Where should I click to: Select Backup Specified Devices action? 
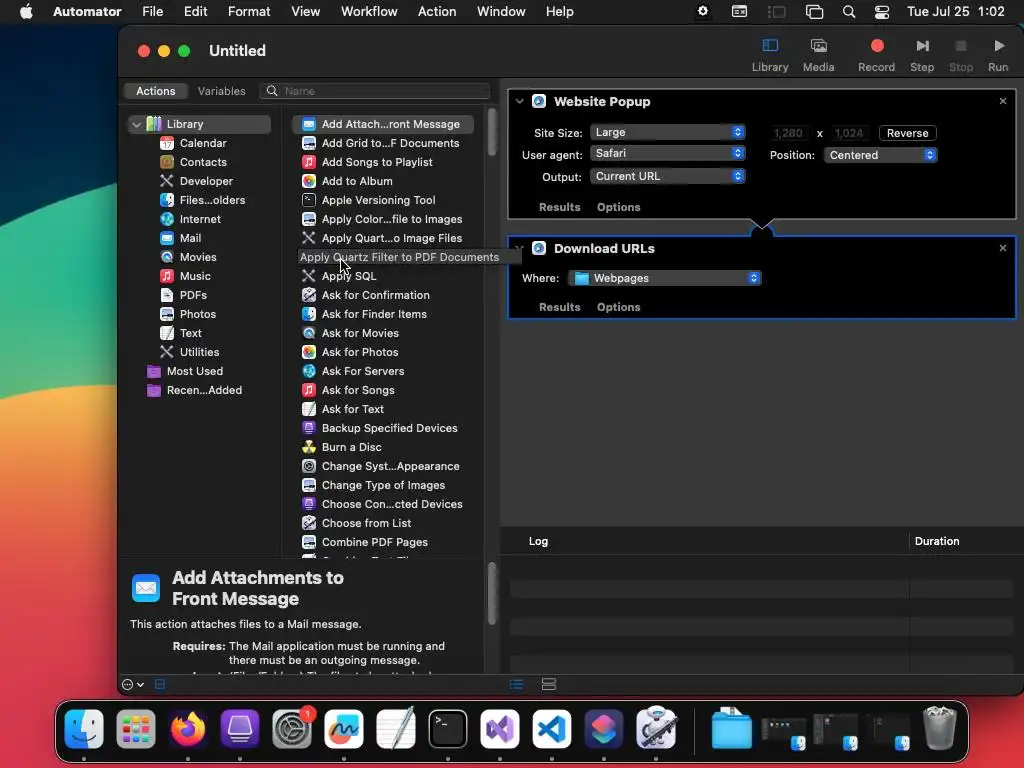pos(389,428)
